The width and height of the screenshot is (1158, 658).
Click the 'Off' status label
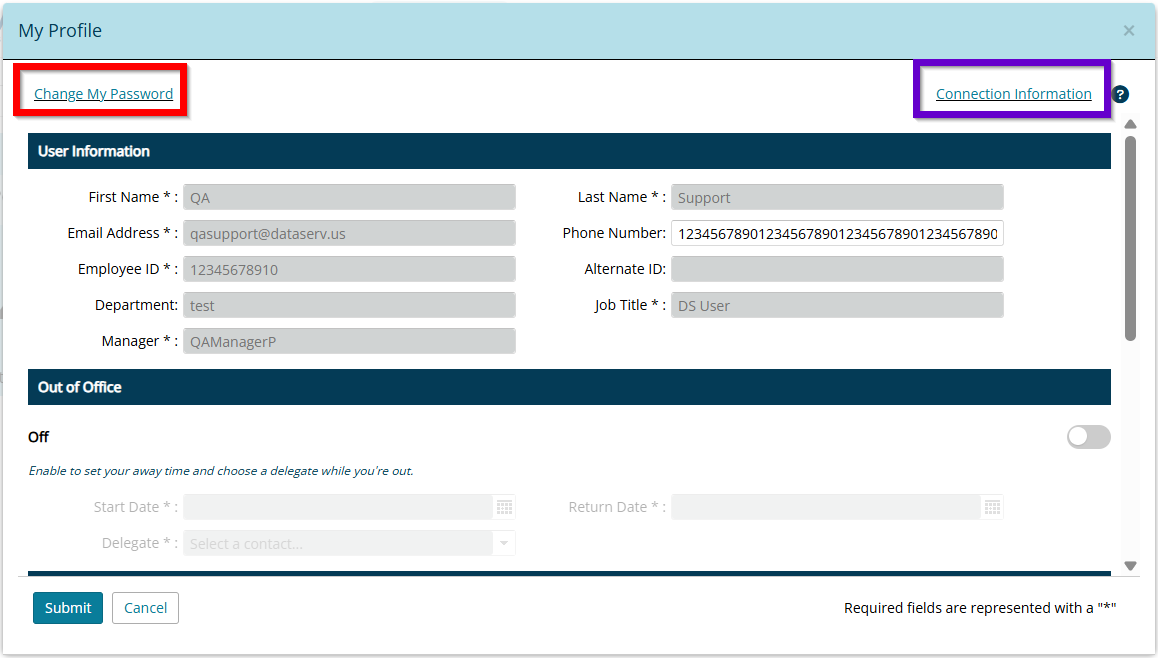(x=38, y=437)
